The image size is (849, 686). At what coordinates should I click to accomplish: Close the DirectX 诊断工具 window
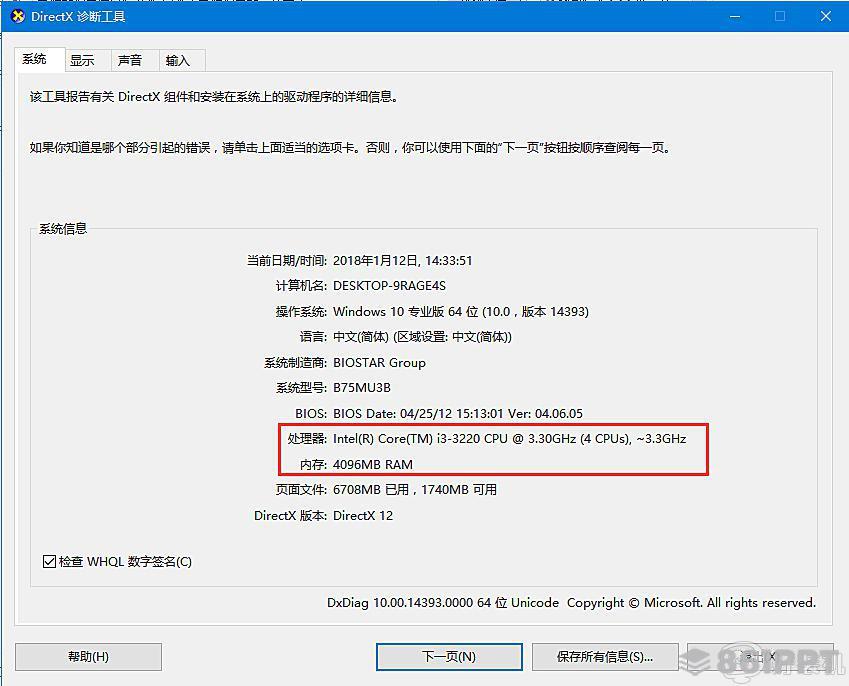point(826,16)
